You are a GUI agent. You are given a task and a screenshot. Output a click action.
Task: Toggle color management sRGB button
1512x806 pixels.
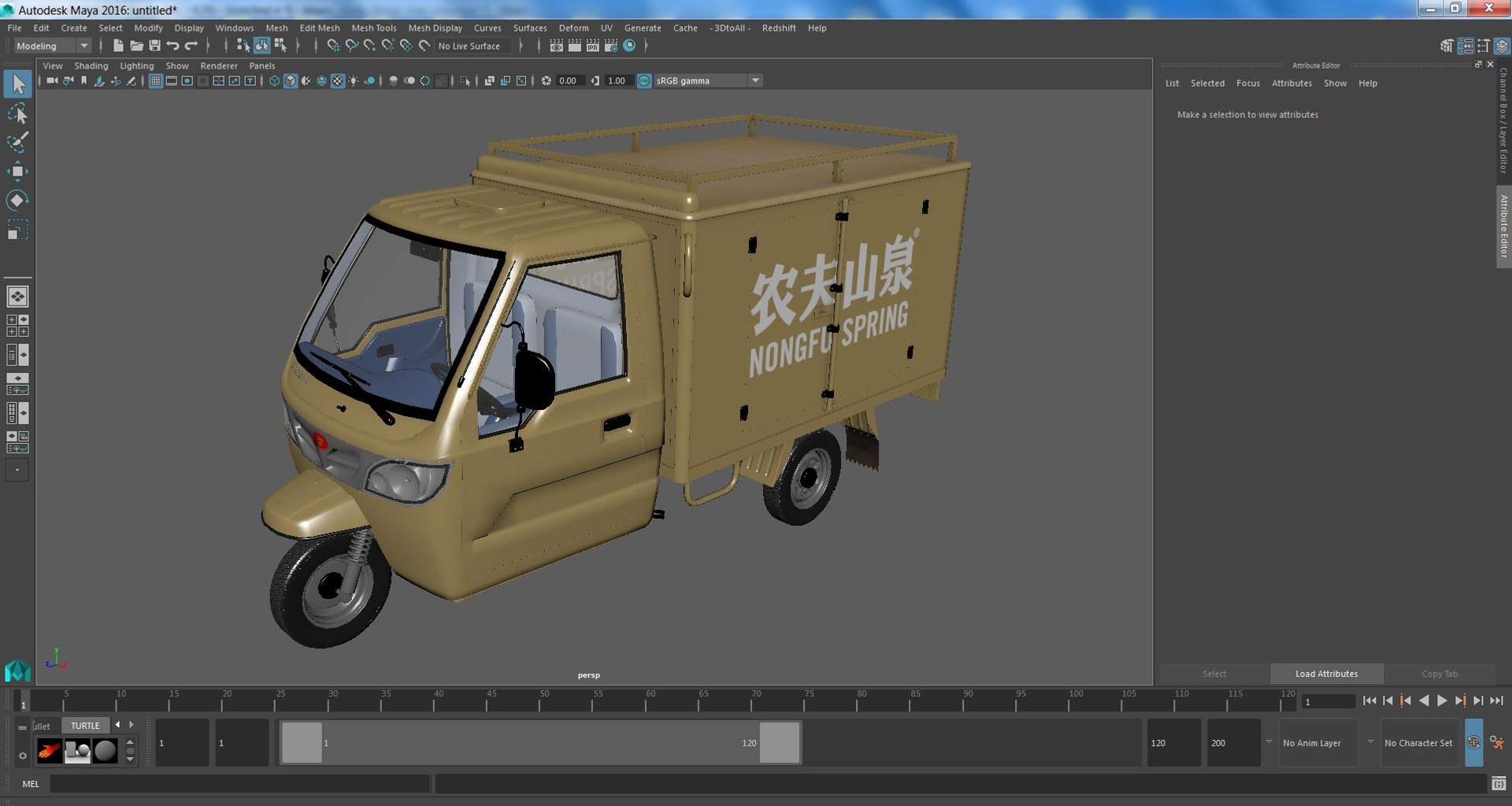click(644, 81)
